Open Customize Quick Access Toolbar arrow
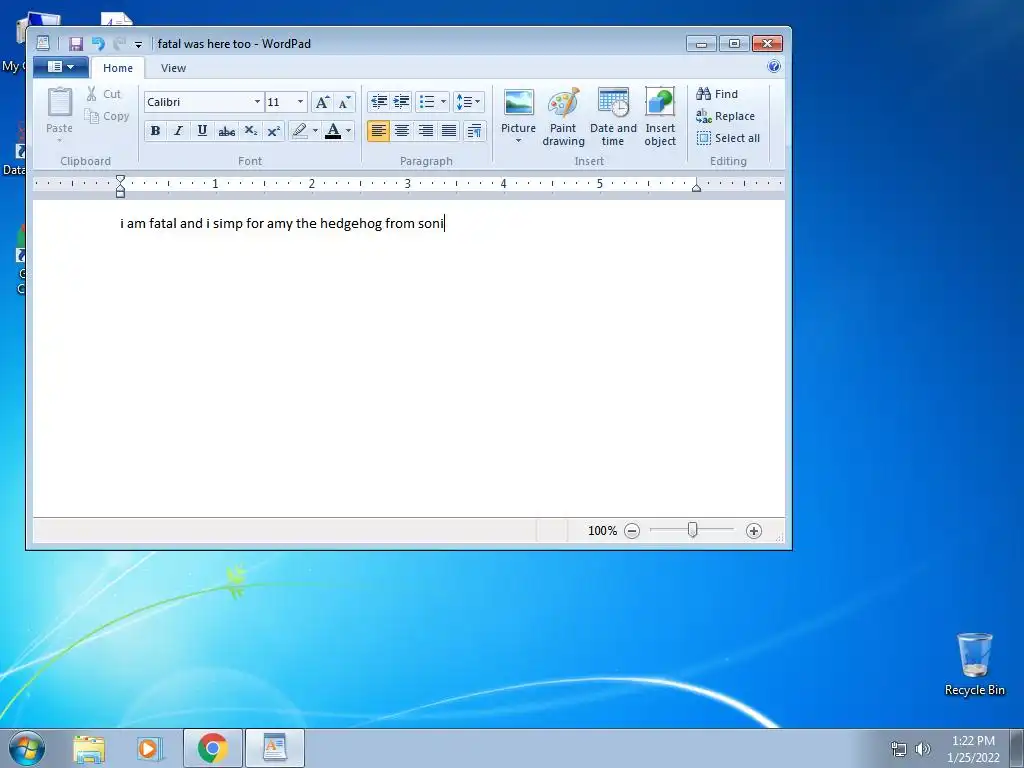The image size is (1024, 768). tap(138, 44)
